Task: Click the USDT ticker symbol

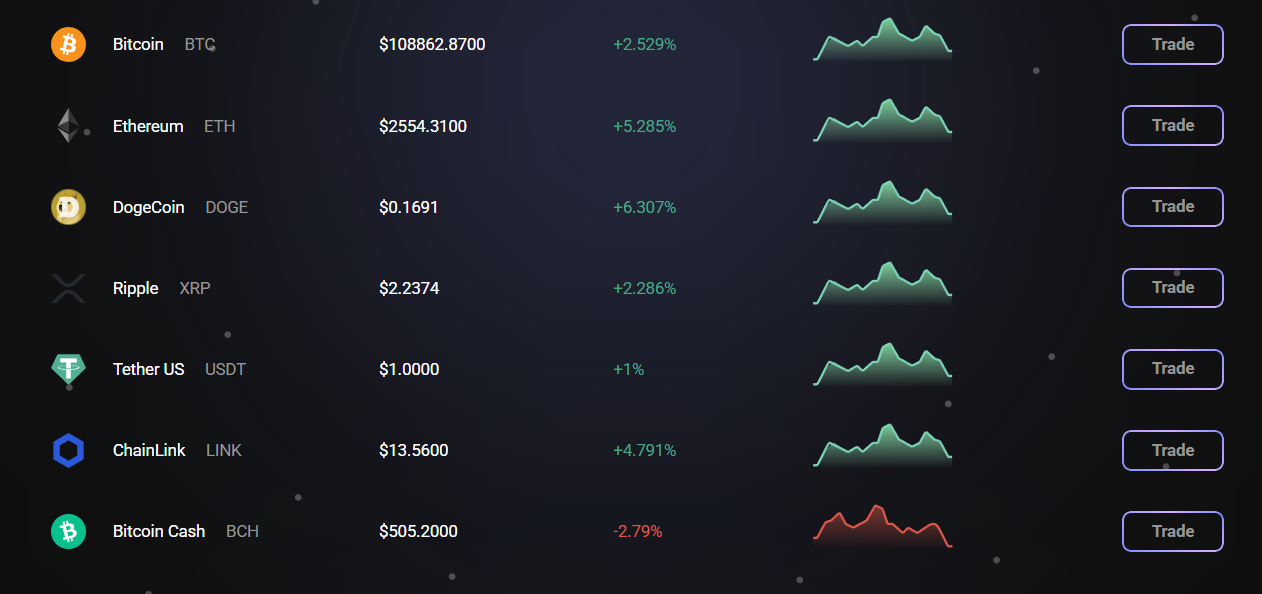Action: [x=225, y=369]
